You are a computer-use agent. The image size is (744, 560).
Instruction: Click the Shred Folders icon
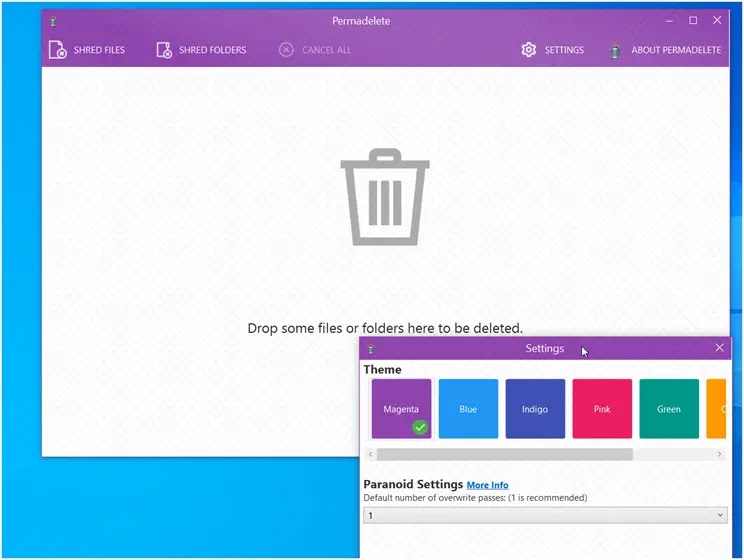[164, 50]
